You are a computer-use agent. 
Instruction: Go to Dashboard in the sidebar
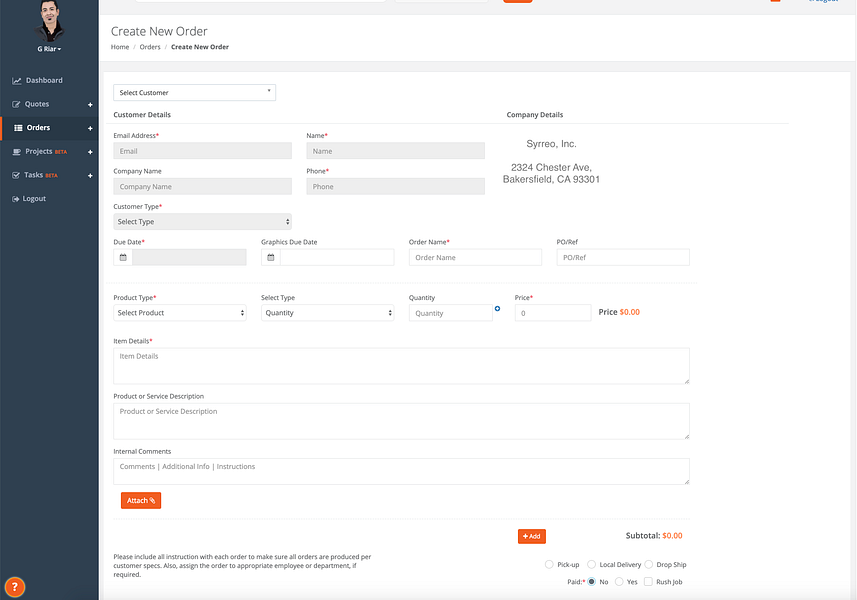pos(44,80)
